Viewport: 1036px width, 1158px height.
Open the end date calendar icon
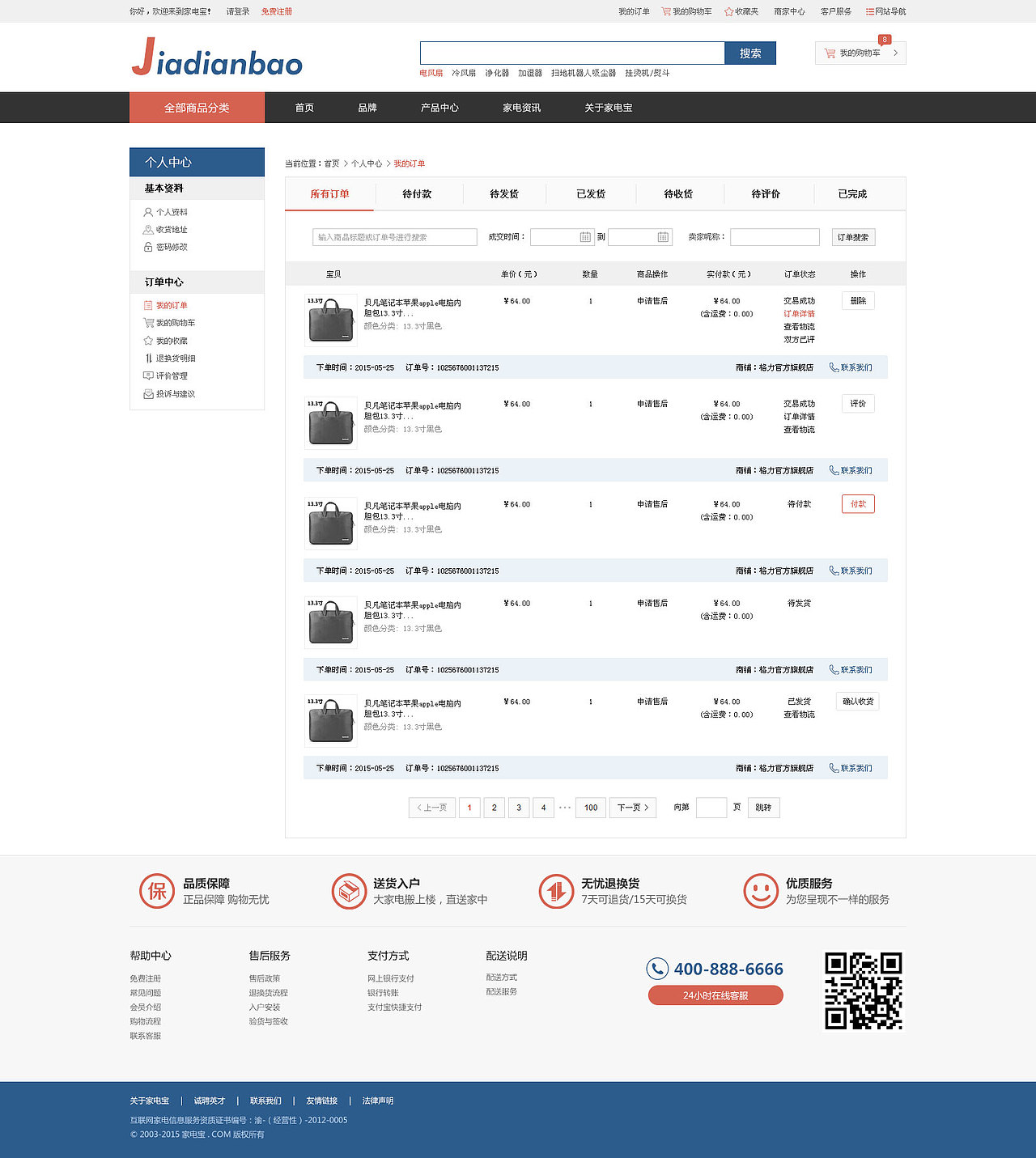pyautogui.click(x=663, y=237)
